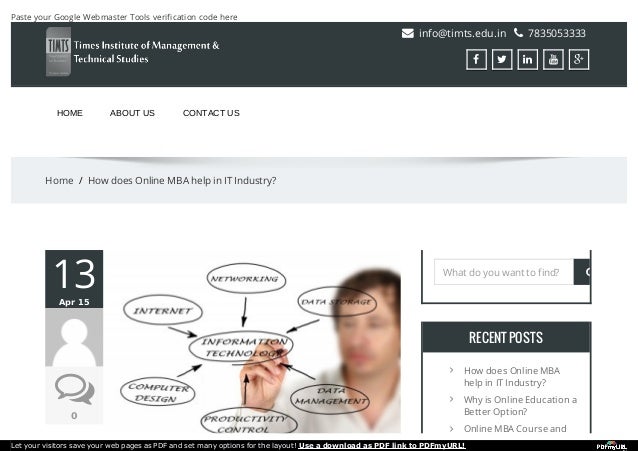The image size is (638, 451).
Task: Click the PDFmyURL logo in footer bar
Action: click(x=612, y=445)
